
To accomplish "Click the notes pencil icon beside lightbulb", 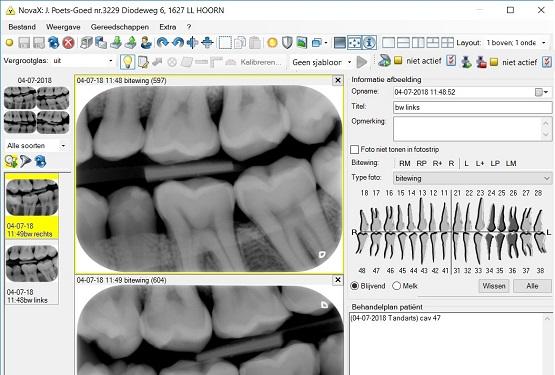I will (x=143, y=62).
